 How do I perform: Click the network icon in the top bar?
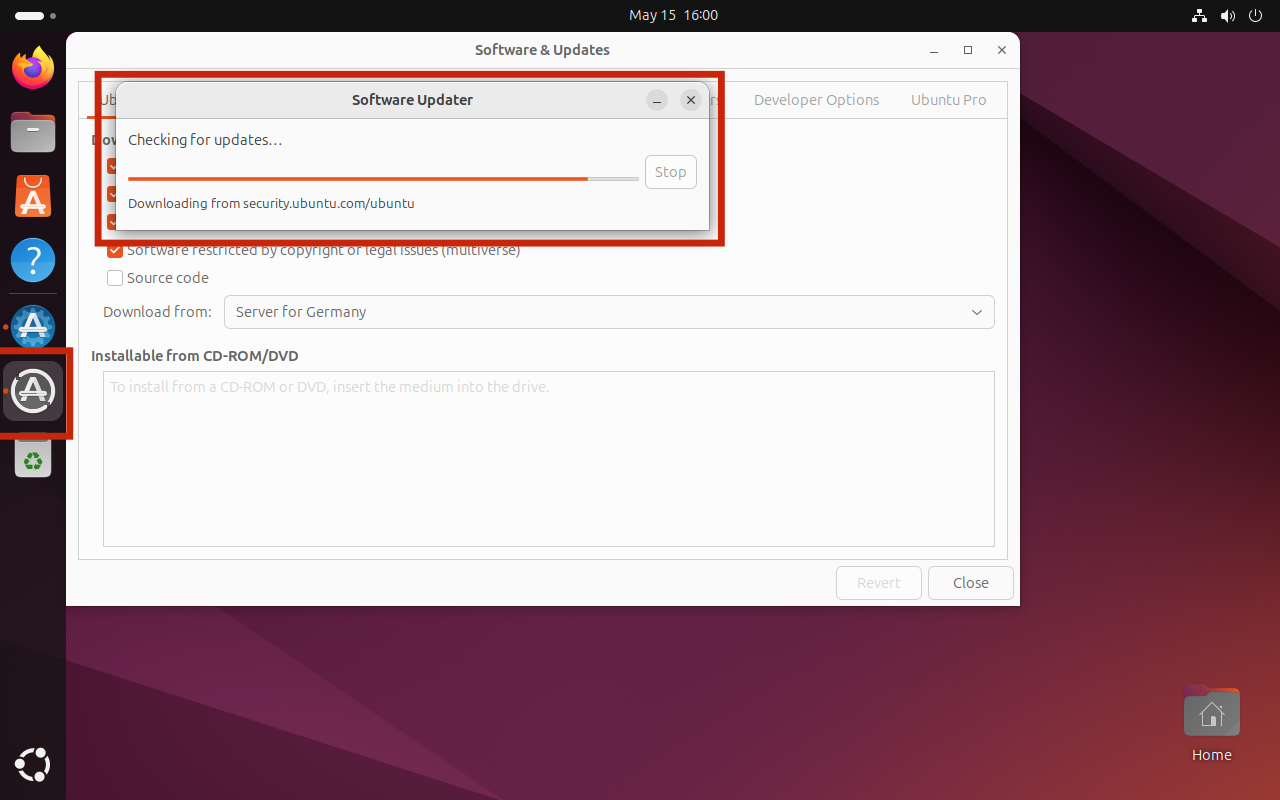coord(1199,16)
